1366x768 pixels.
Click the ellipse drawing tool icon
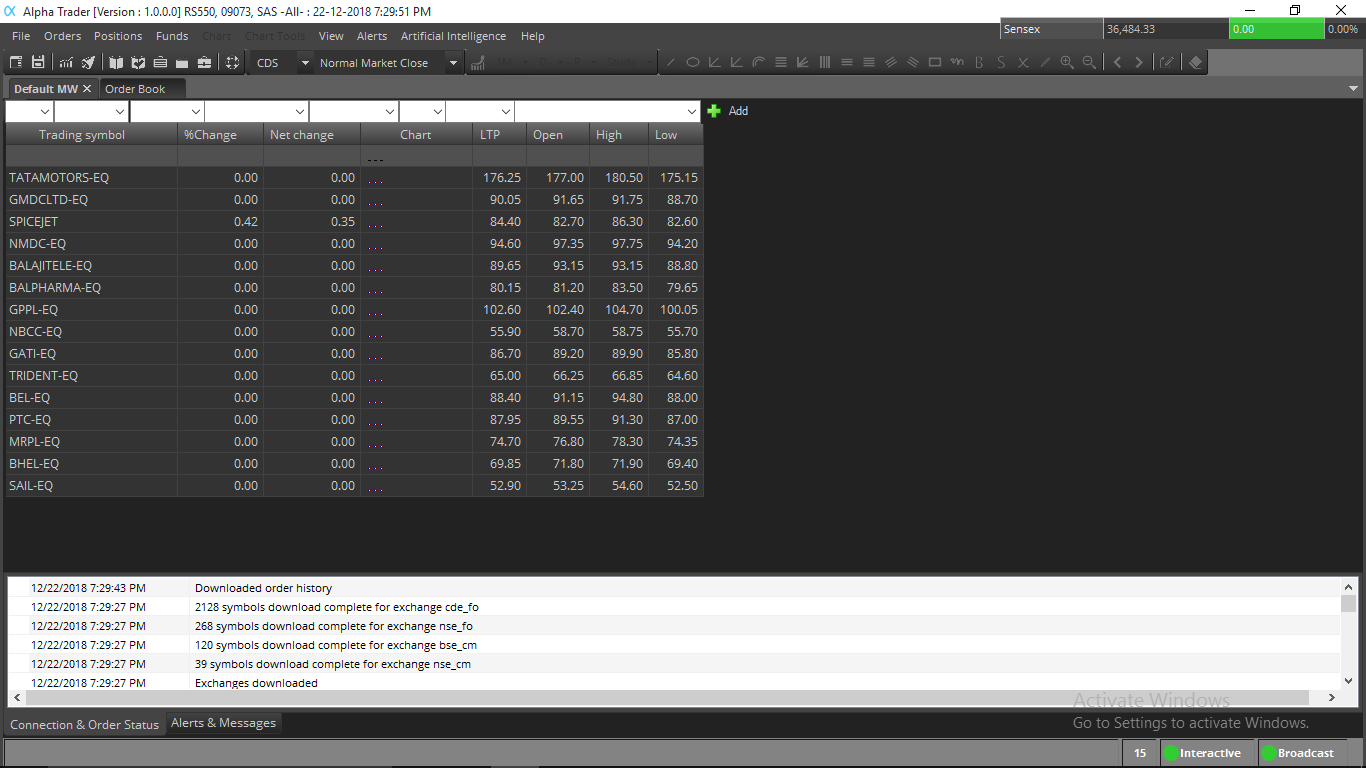[x=692, y=62]
